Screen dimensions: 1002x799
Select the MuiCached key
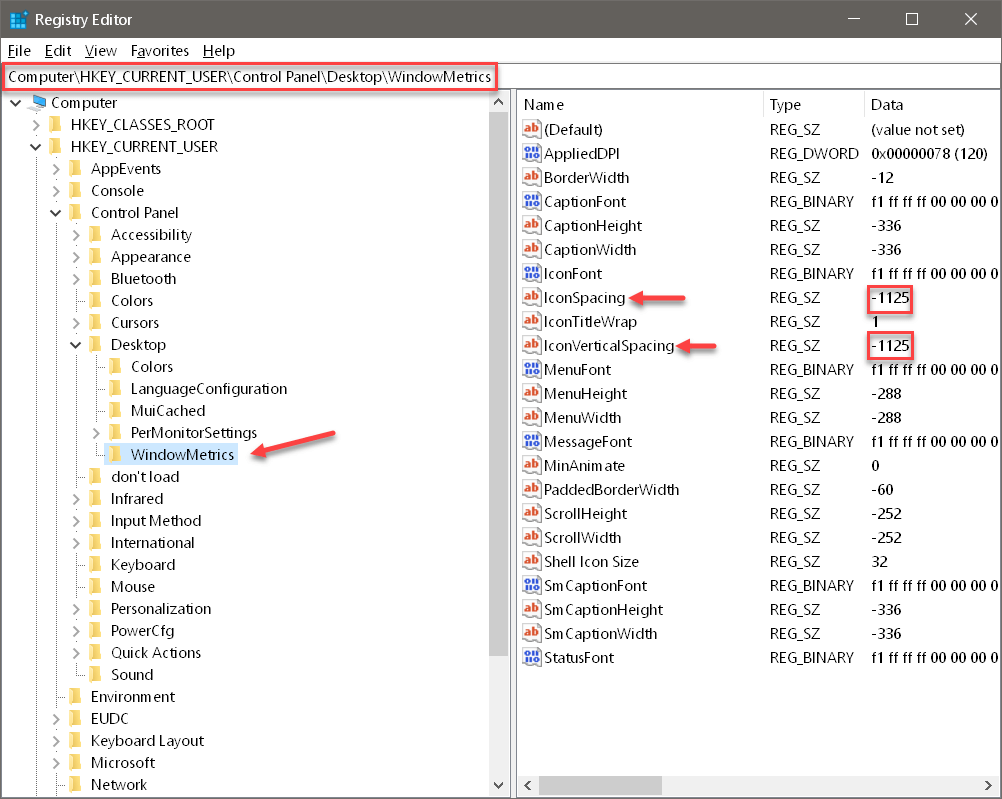tap(168, 410)
